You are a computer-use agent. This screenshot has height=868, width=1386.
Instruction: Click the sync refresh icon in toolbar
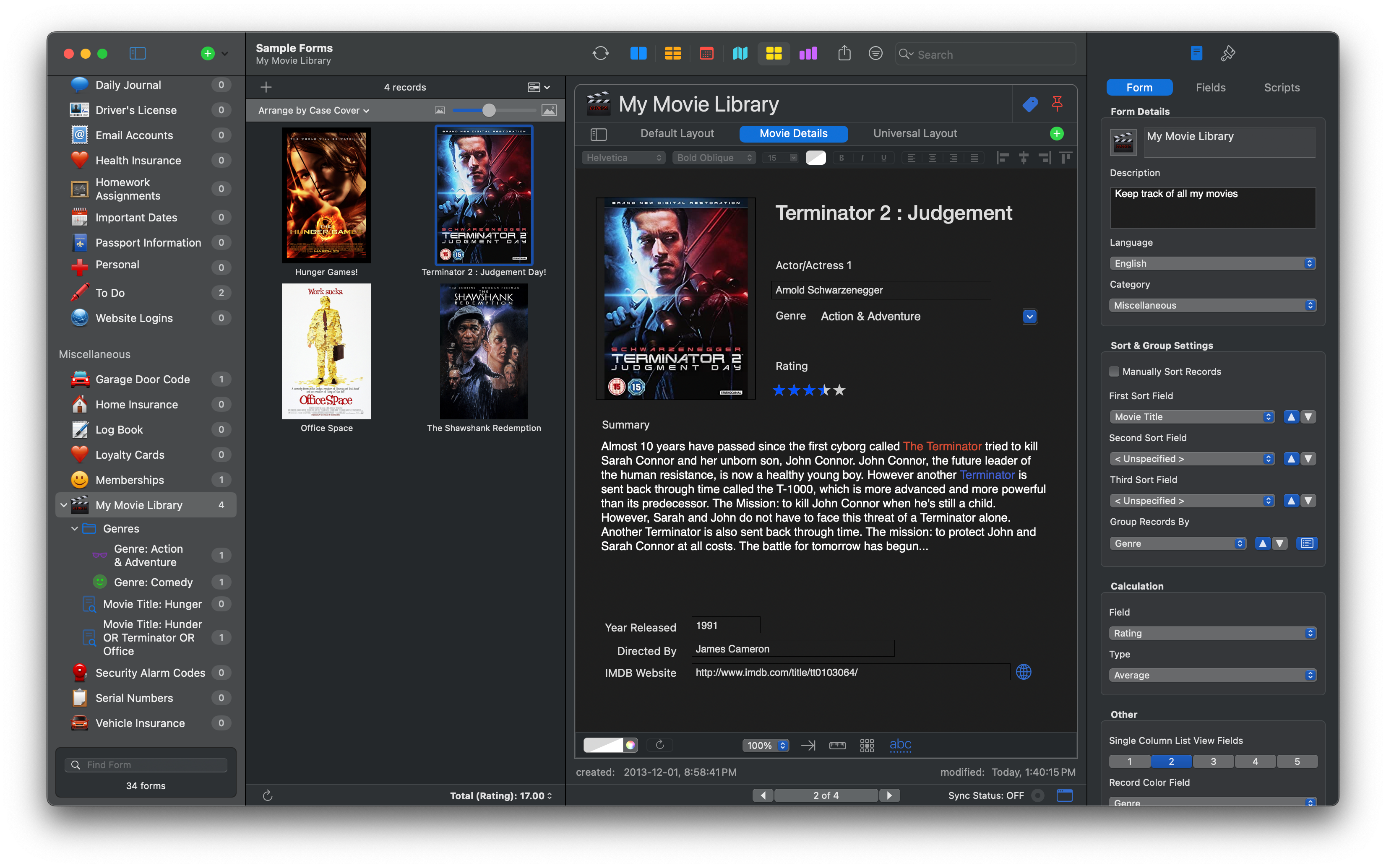[600, 53]
